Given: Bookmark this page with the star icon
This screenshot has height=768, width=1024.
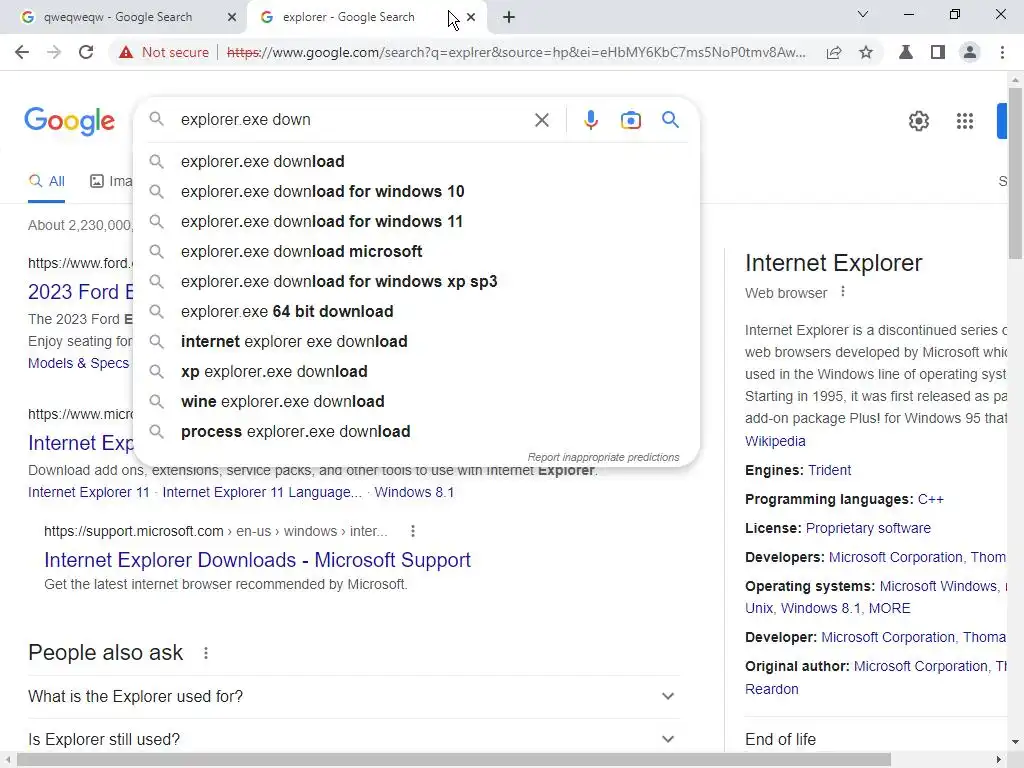Looking at the screenshot, I should [866, 52].
